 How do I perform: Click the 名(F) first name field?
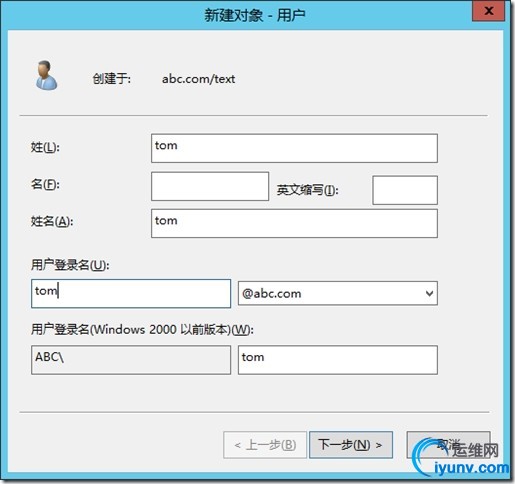coord(210,186)
